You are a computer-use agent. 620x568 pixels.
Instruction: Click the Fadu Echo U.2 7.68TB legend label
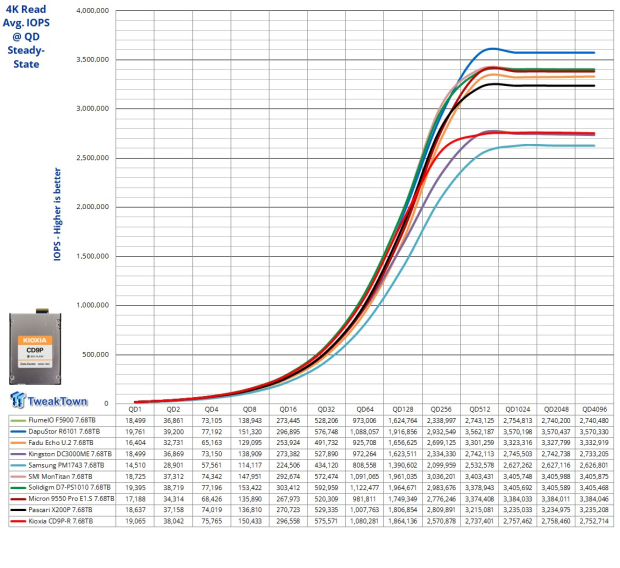[61, 443]
